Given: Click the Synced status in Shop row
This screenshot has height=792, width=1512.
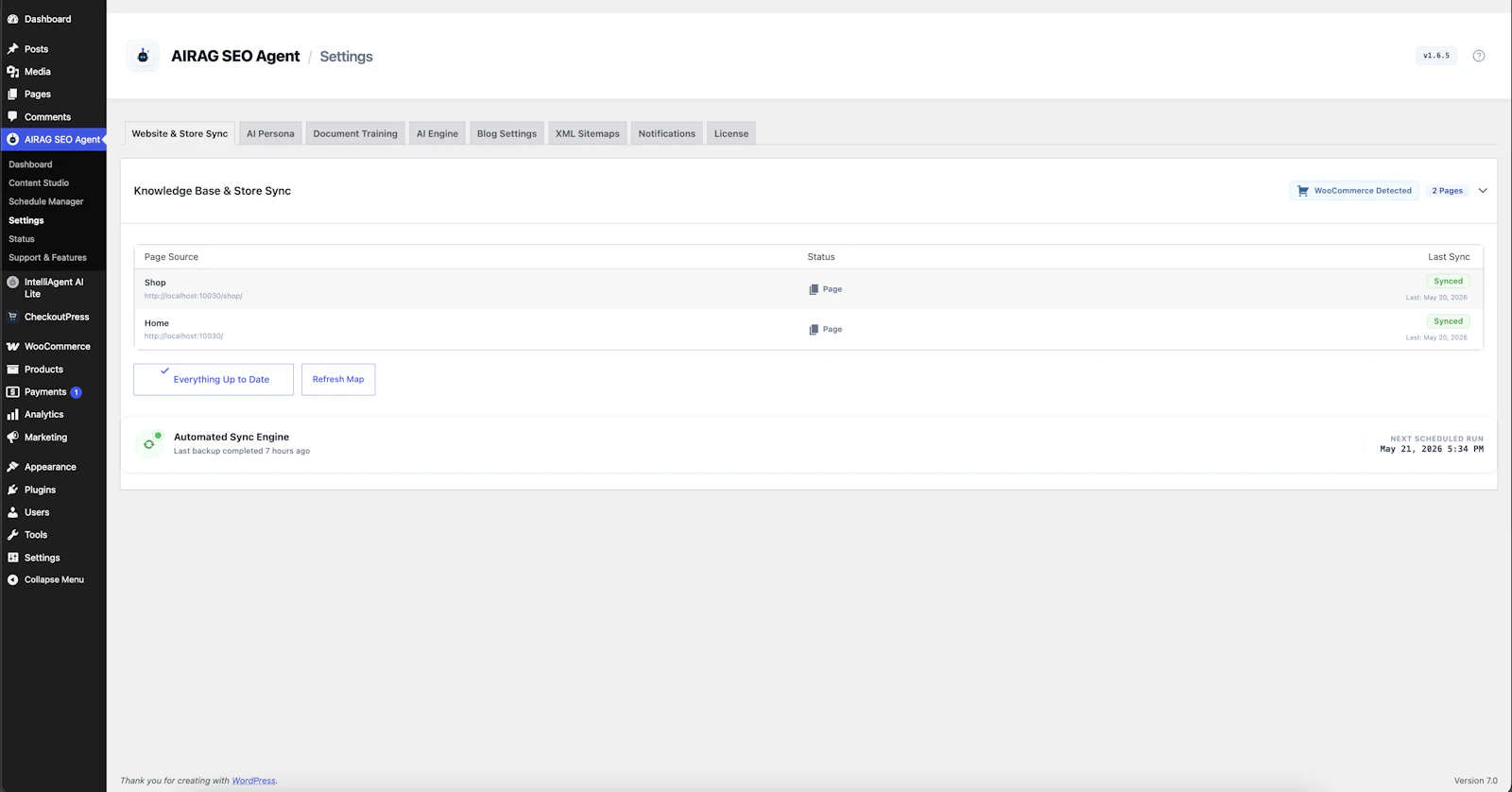Looking at the screenshot, I should point(1448,282).
